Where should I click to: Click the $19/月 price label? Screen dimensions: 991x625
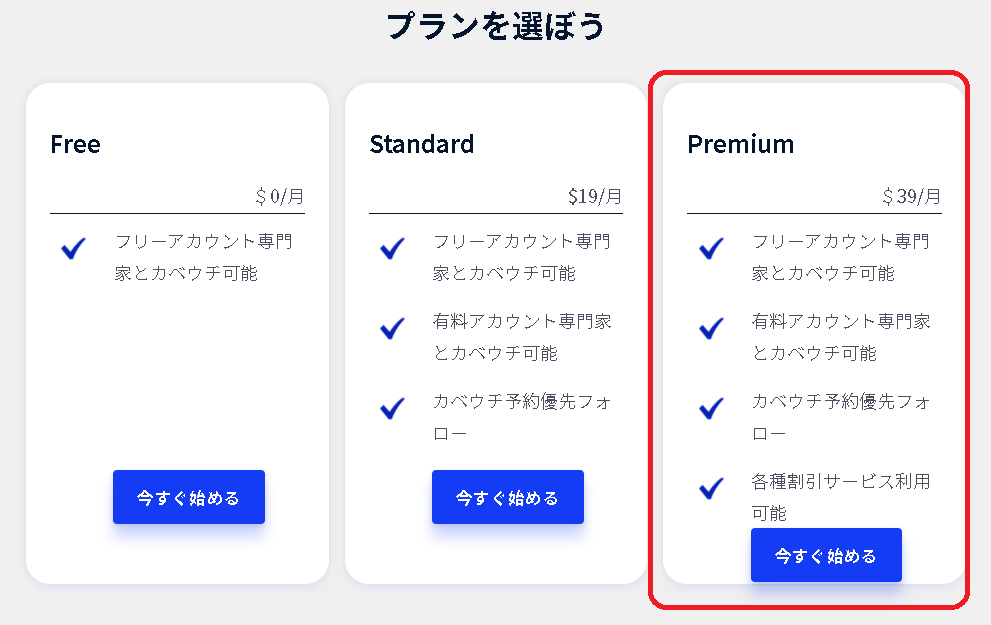pyautogui.click(x=595, y=196)
